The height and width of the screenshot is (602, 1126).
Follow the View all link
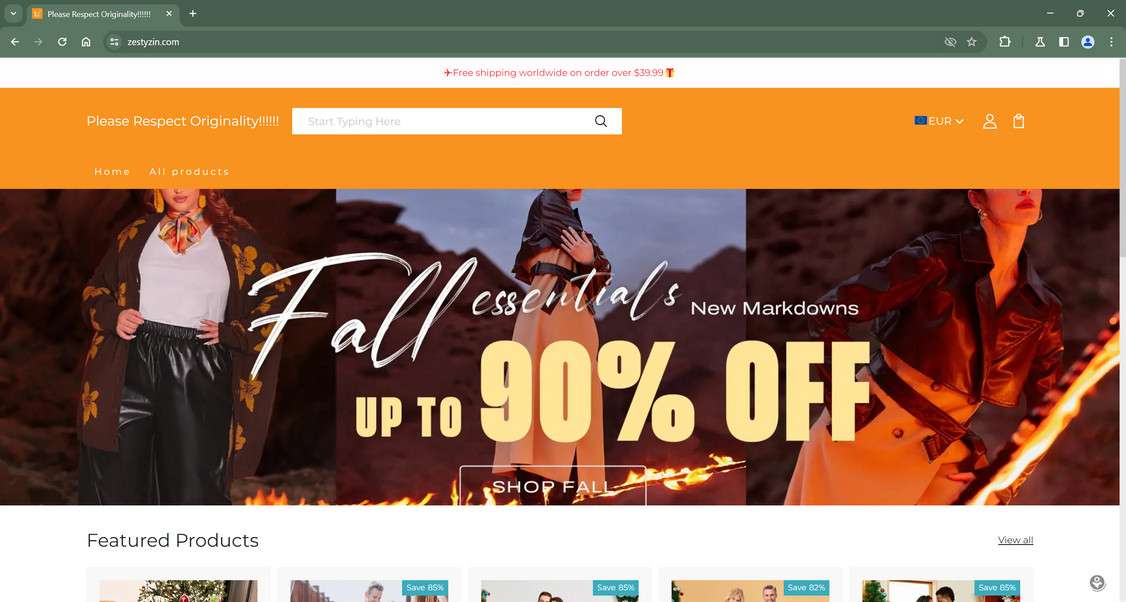click(1015, 540)
